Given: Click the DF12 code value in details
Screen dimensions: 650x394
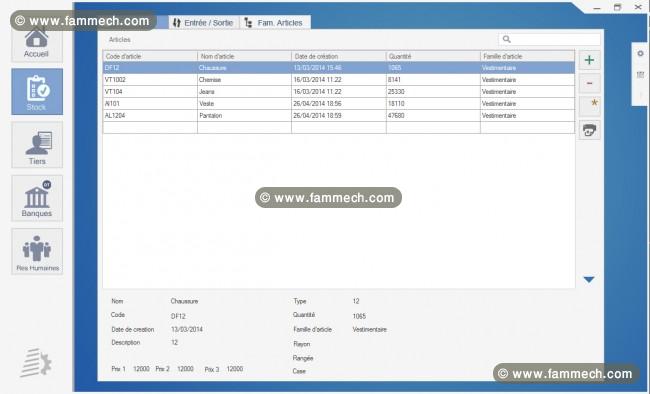Looking at the screenshot, I should pyautogui.click(x=178, y=316).
